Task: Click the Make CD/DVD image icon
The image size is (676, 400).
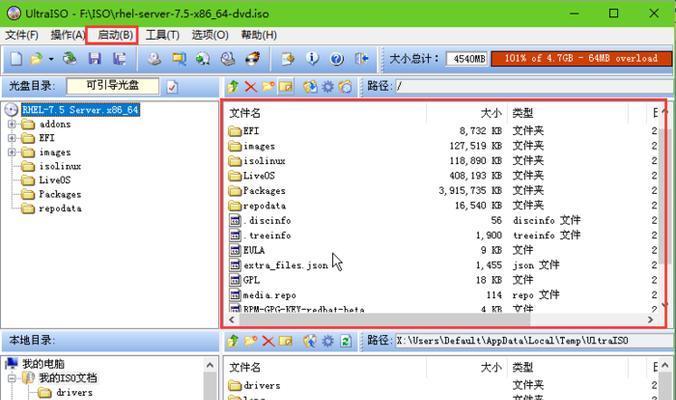Action: click(154, 59)
